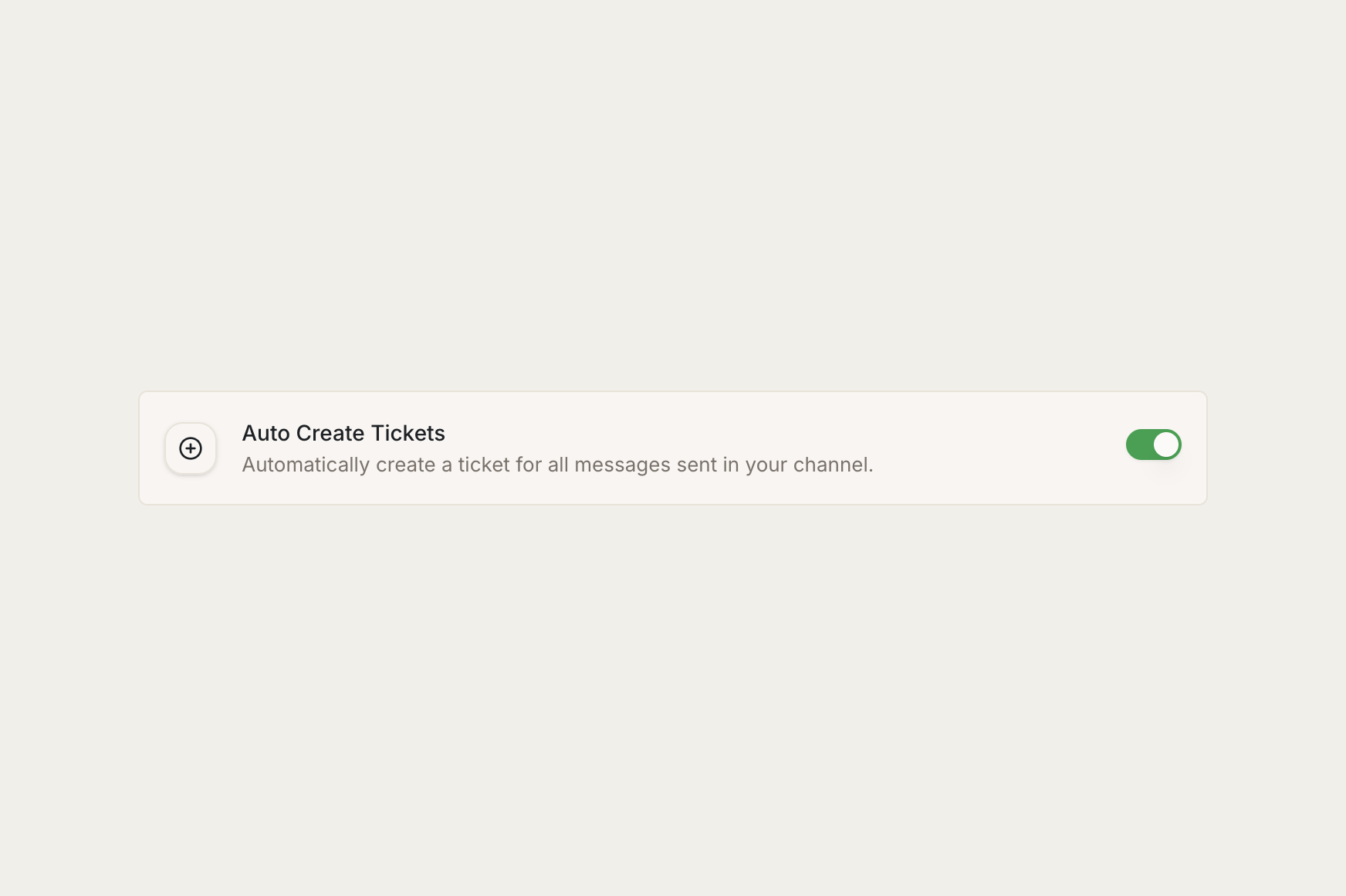Click the white knob of the toggle
Screen dimensions: 1346x896
(x=1165, y=445)
